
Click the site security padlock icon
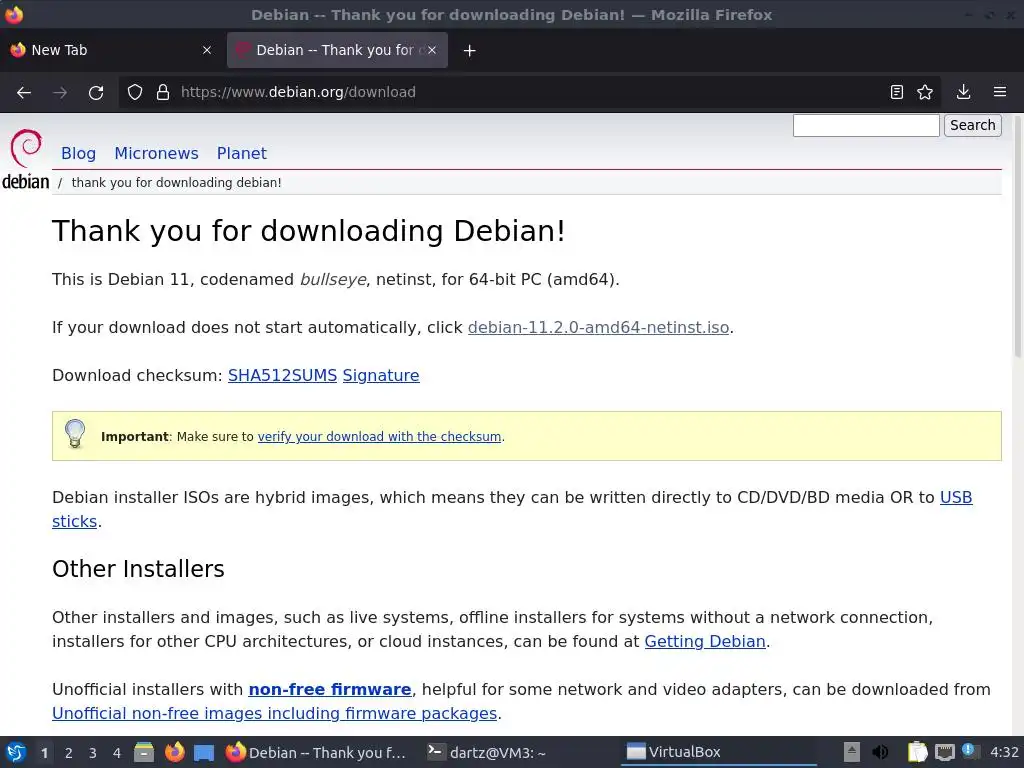163,92
